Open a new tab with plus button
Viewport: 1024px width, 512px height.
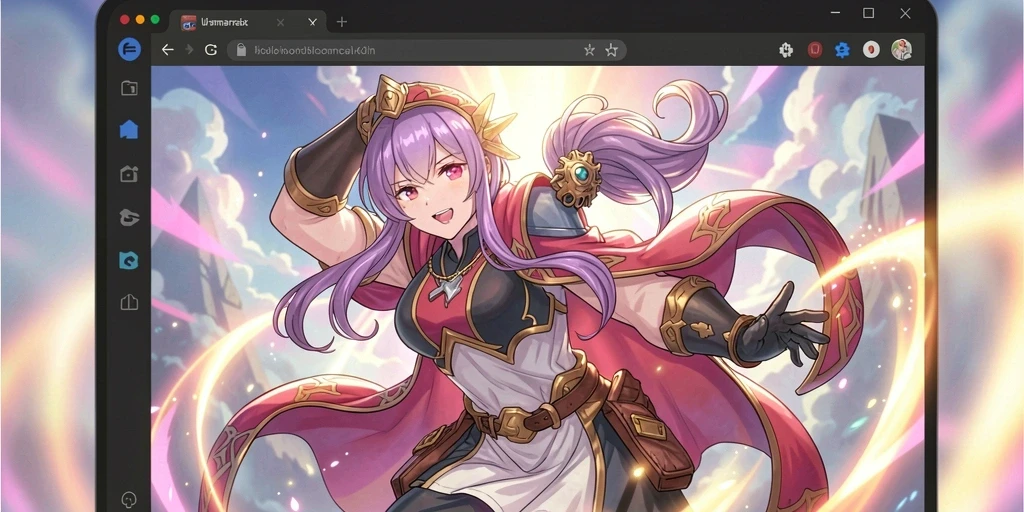coord(342,22)
